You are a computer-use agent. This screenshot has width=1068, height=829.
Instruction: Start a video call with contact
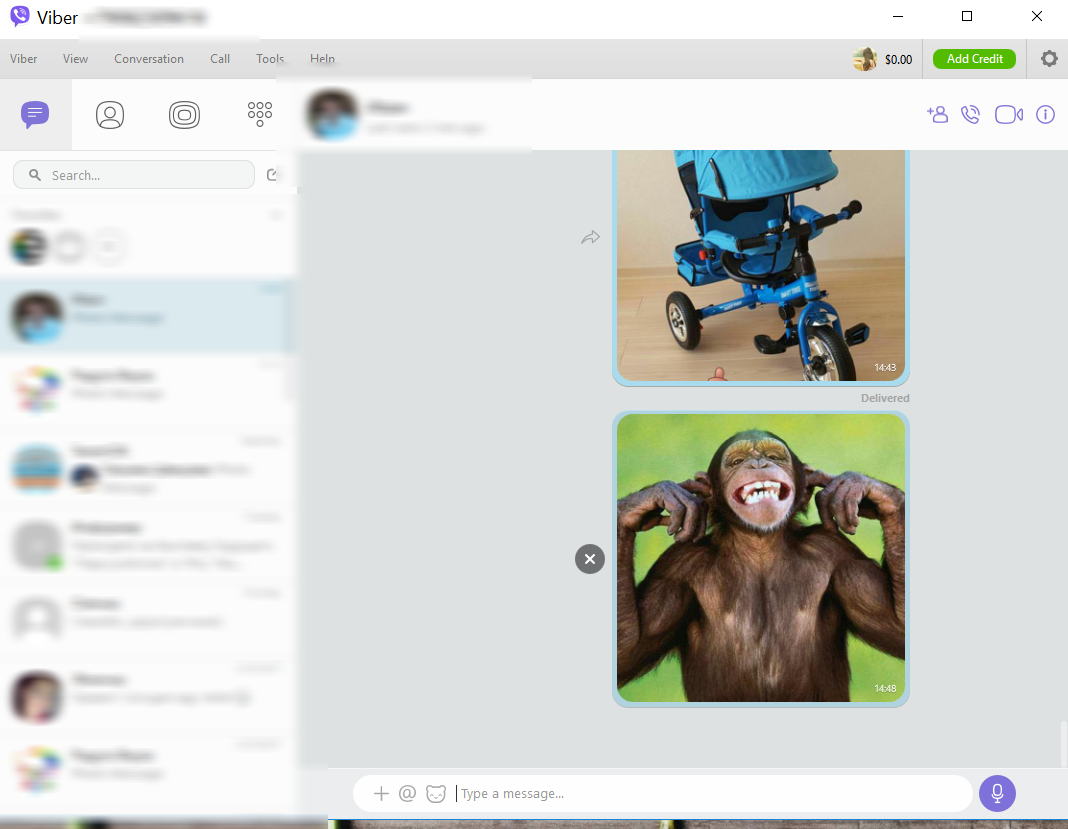click(1008, 115)
